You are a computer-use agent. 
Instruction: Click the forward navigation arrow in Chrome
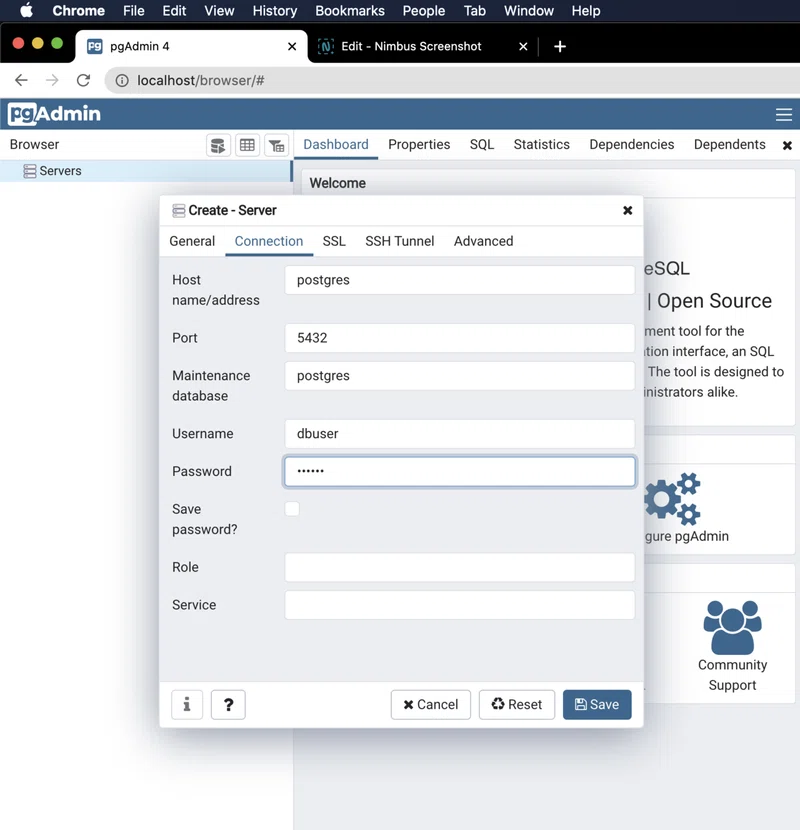(52, 80)
